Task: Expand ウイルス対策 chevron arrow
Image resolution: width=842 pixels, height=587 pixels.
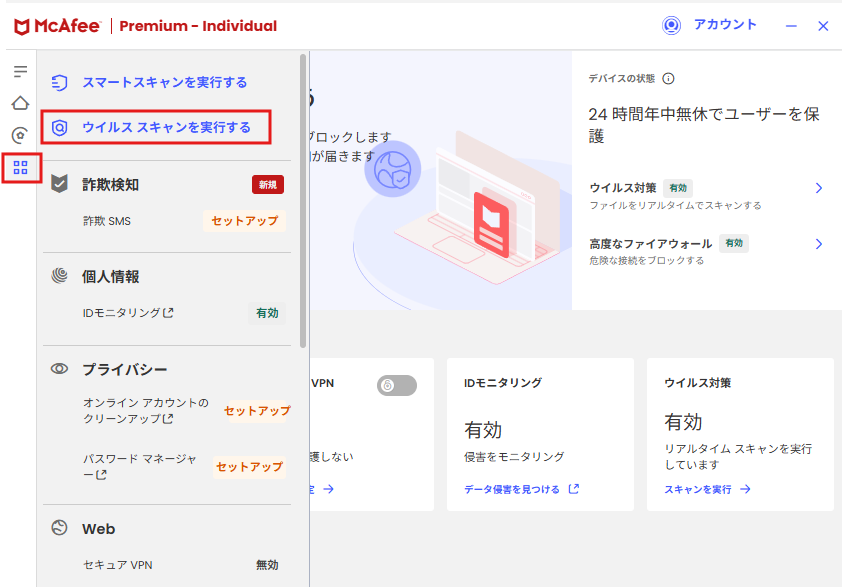Action: tap(818, 188)
